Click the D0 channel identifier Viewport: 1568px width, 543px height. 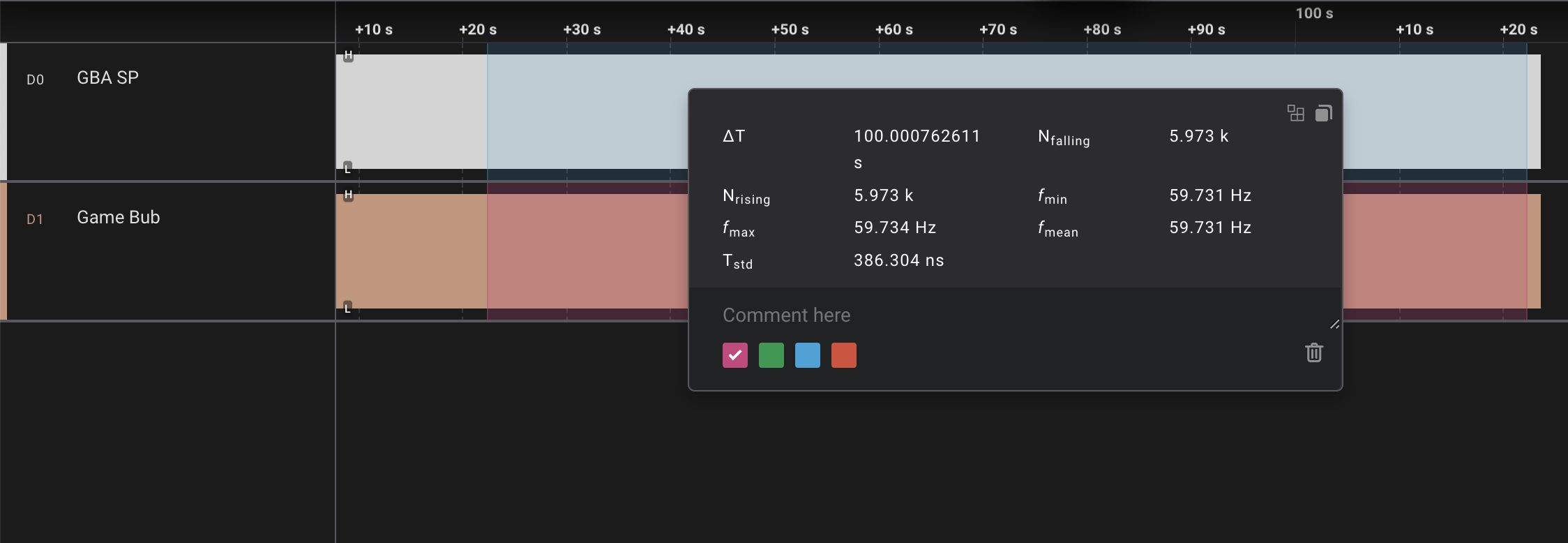(35, 80)
